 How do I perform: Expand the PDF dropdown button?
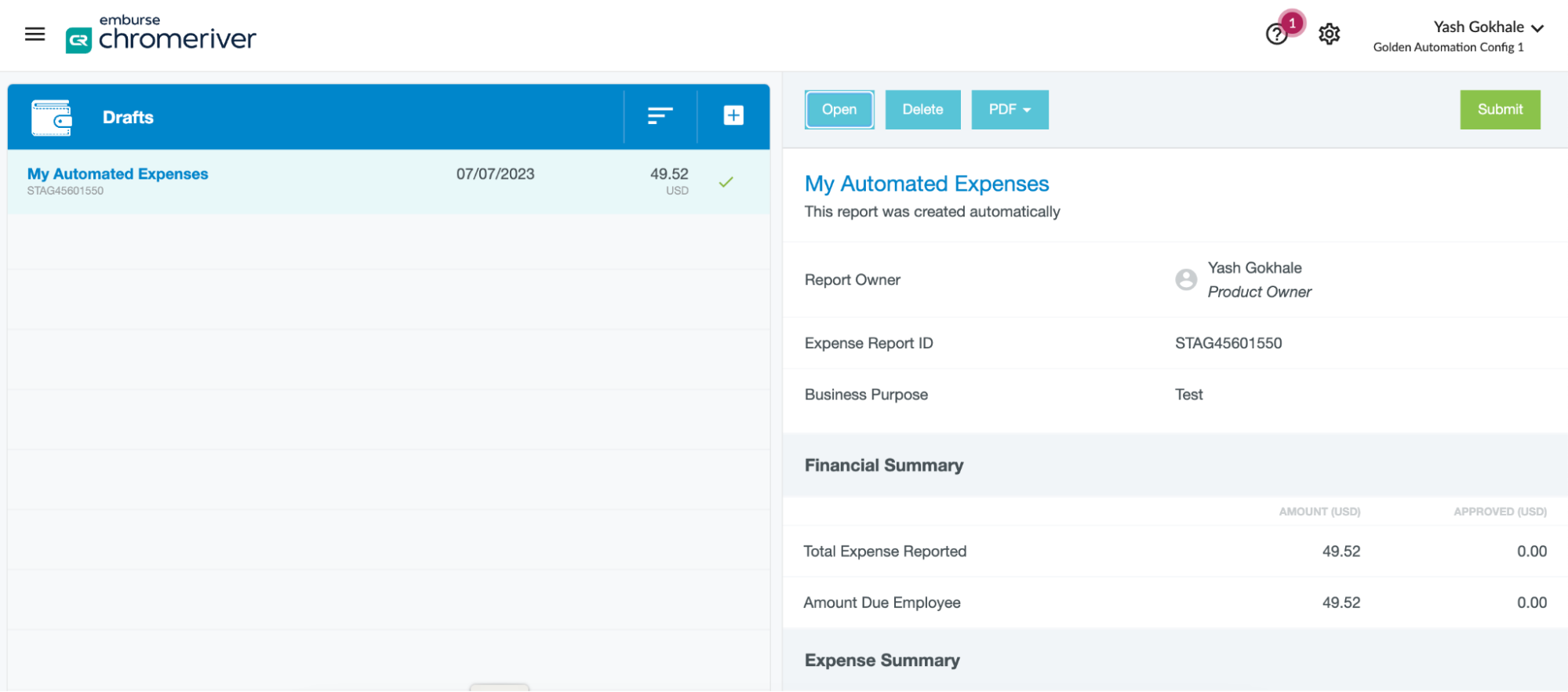[x=1010, y=110]
